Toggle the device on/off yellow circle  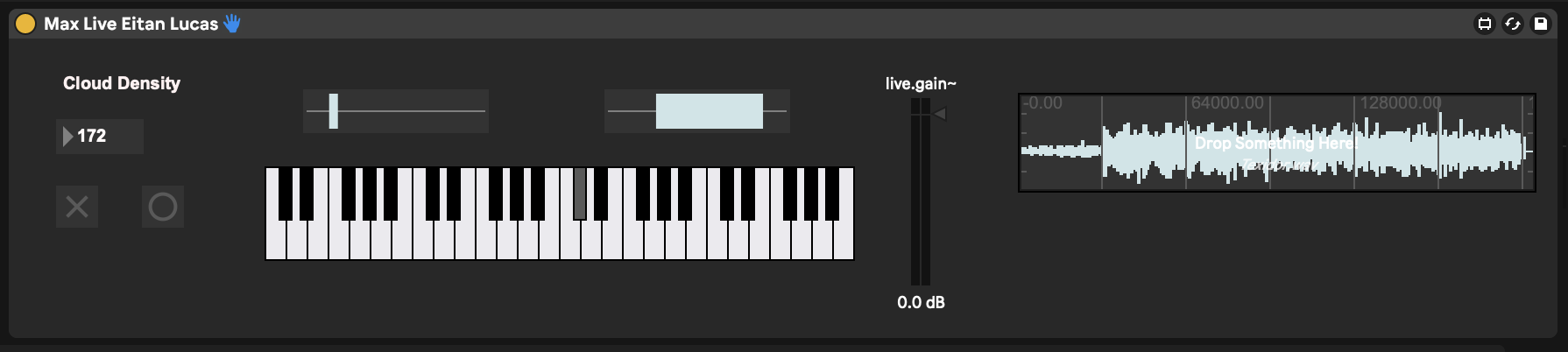click(x=25, y=24)
